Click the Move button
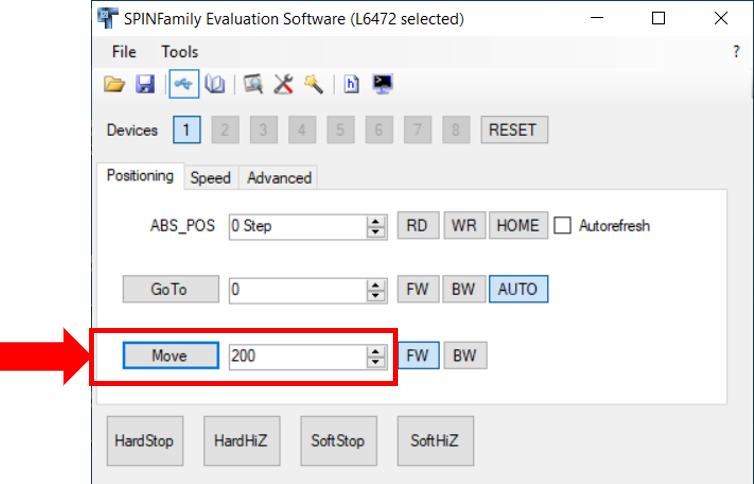 tap(171, 356)
